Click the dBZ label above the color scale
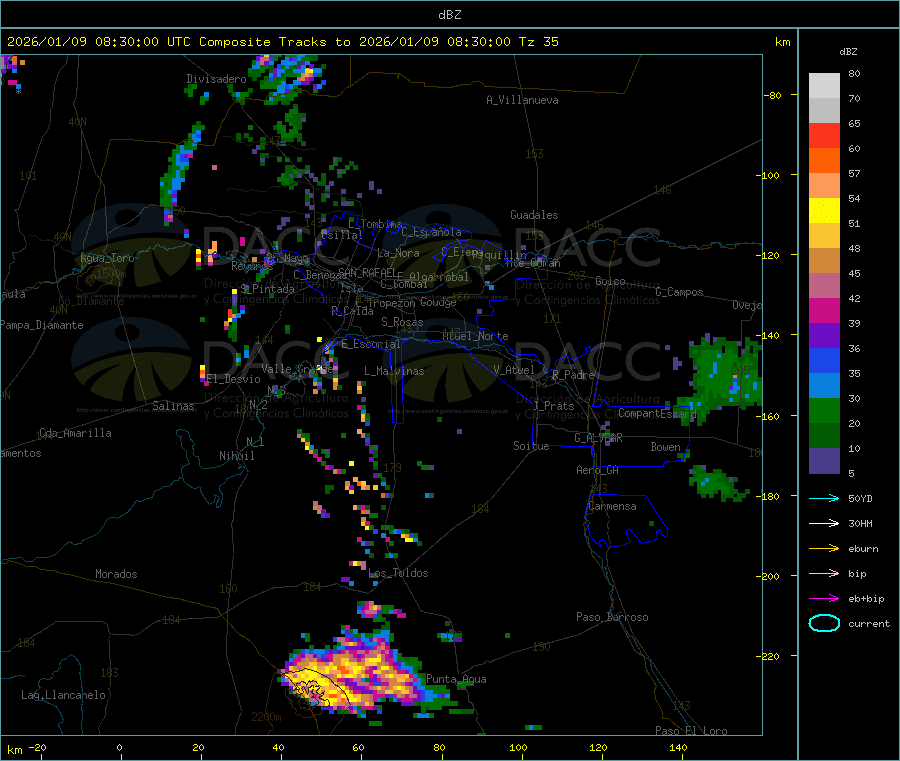 point(848,52)
